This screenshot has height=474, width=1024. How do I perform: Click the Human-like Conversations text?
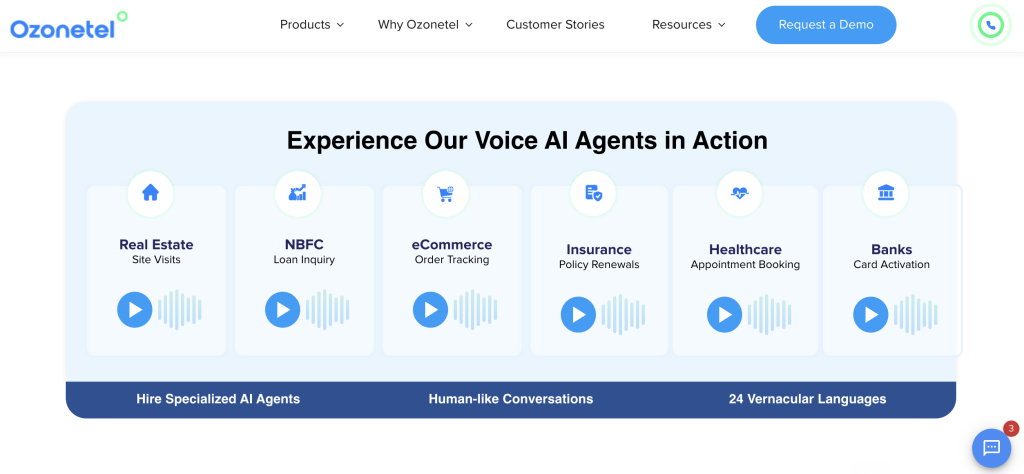511,399
